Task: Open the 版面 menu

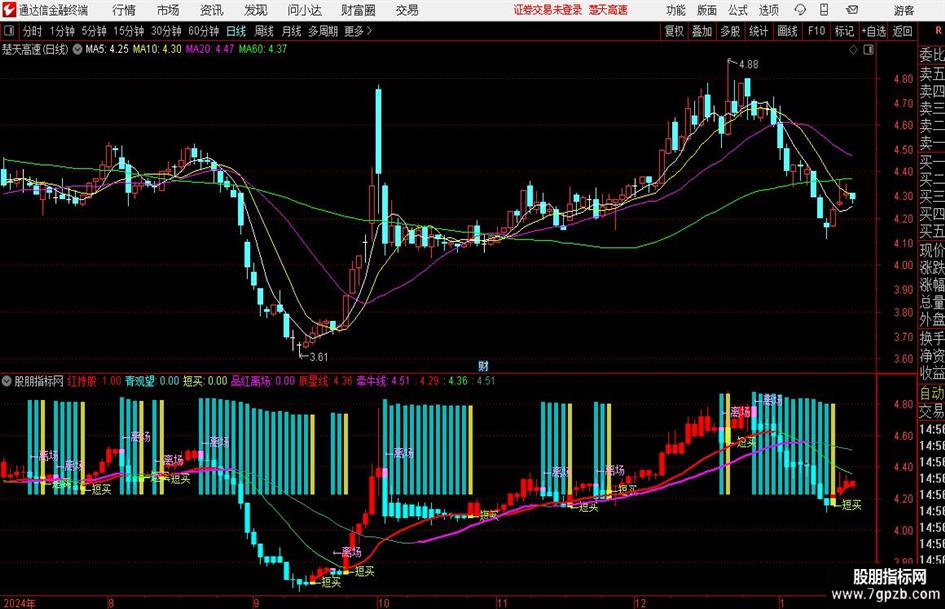Action: click(706, 10)
